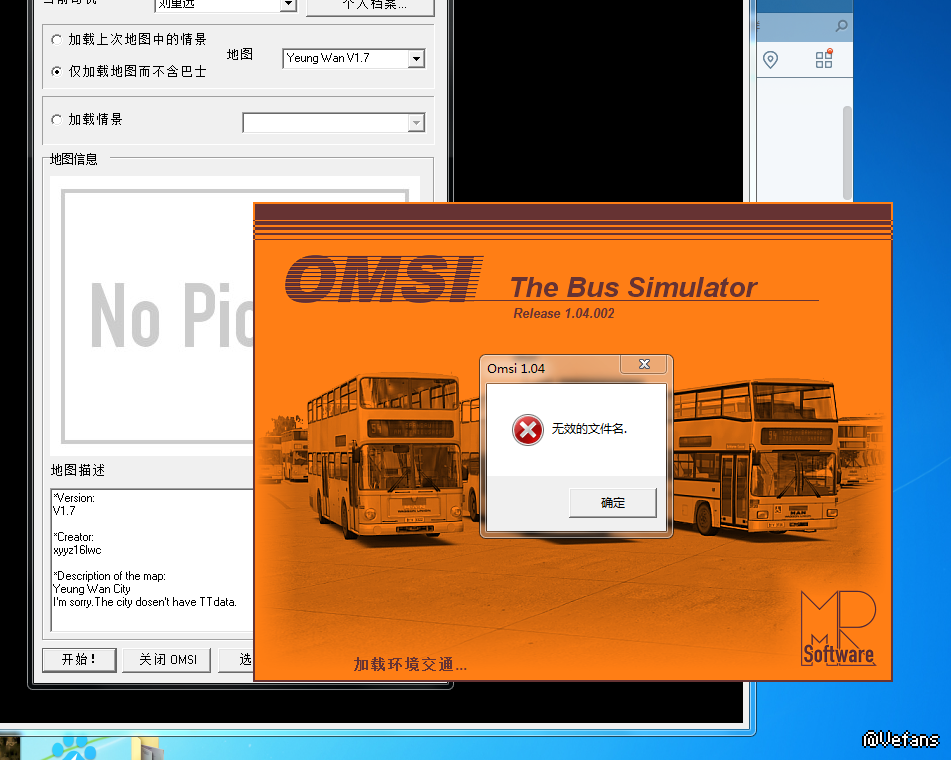Click the apps grid icon with red dot
Screen dimensions: 951x760
tap(824, 59)
